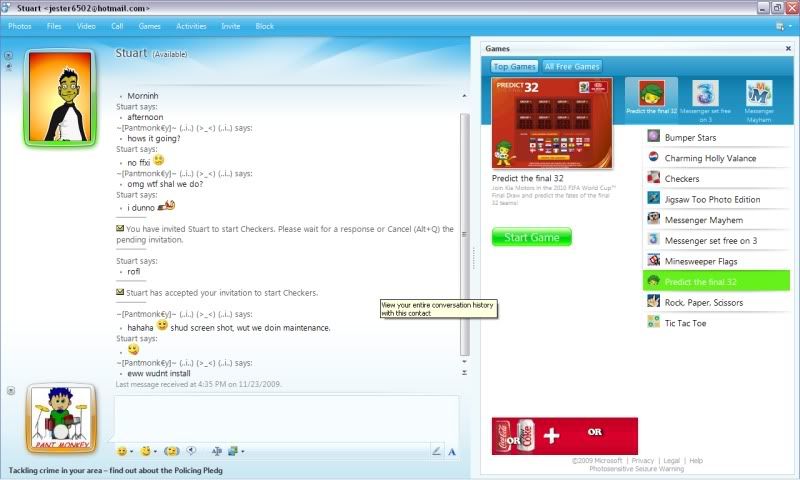Viewport: 800px width, 480px height.
Task: Open background picker dropdown arrow
Action: click(243, 451)
